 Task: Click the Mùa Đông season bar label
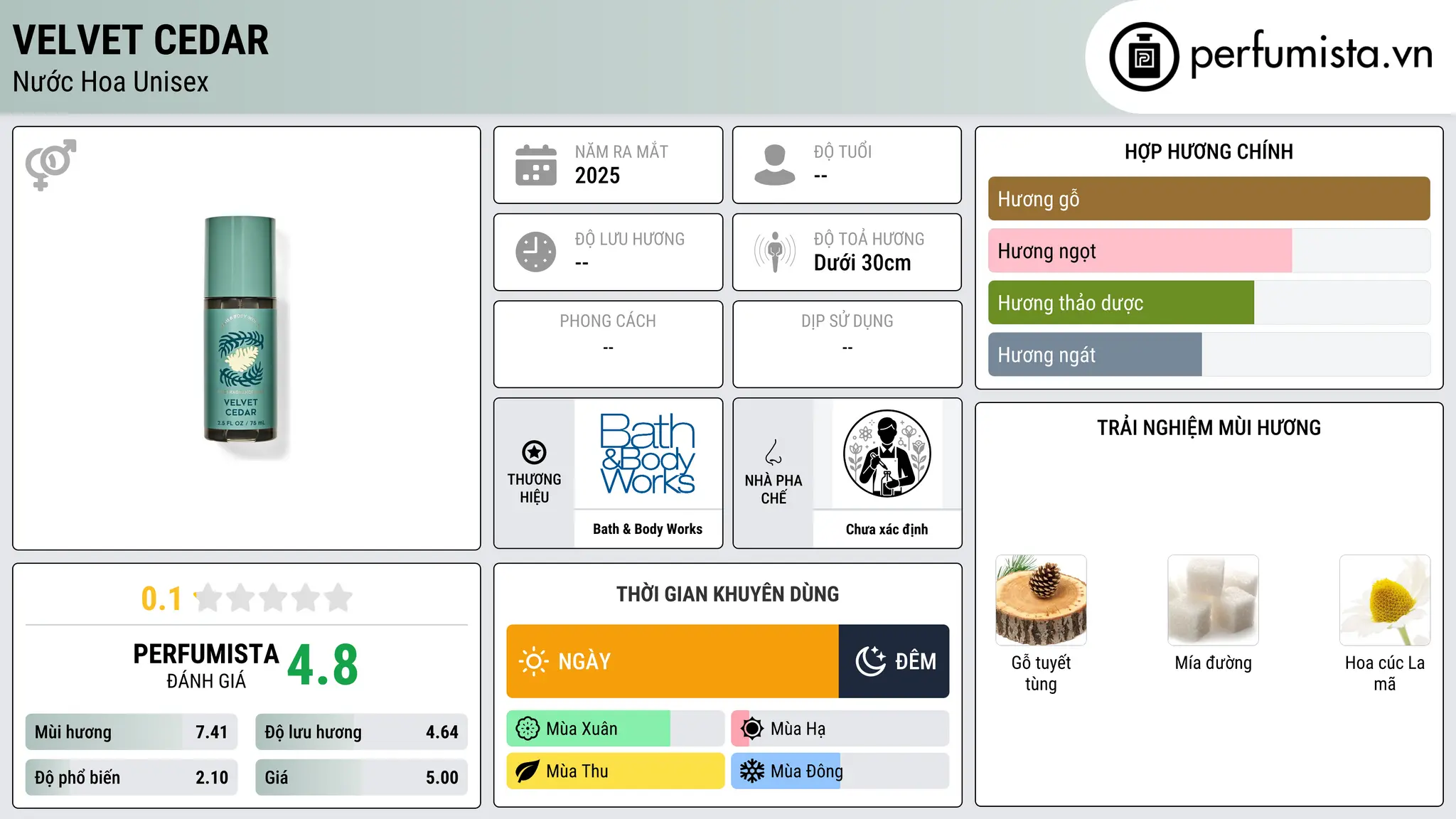click(x=807, y=771)
